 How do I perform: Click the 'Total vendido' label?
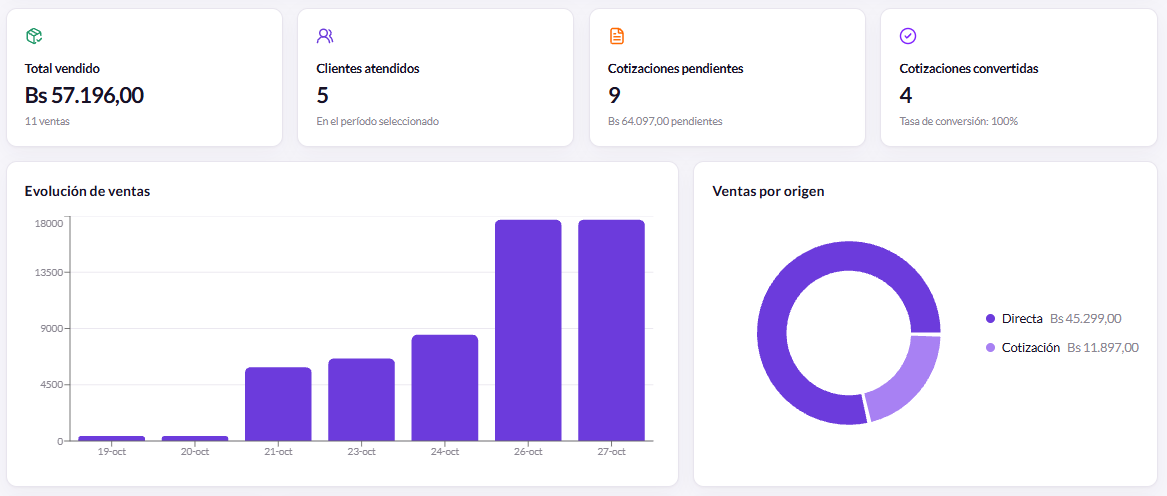(x=63, y=69)
